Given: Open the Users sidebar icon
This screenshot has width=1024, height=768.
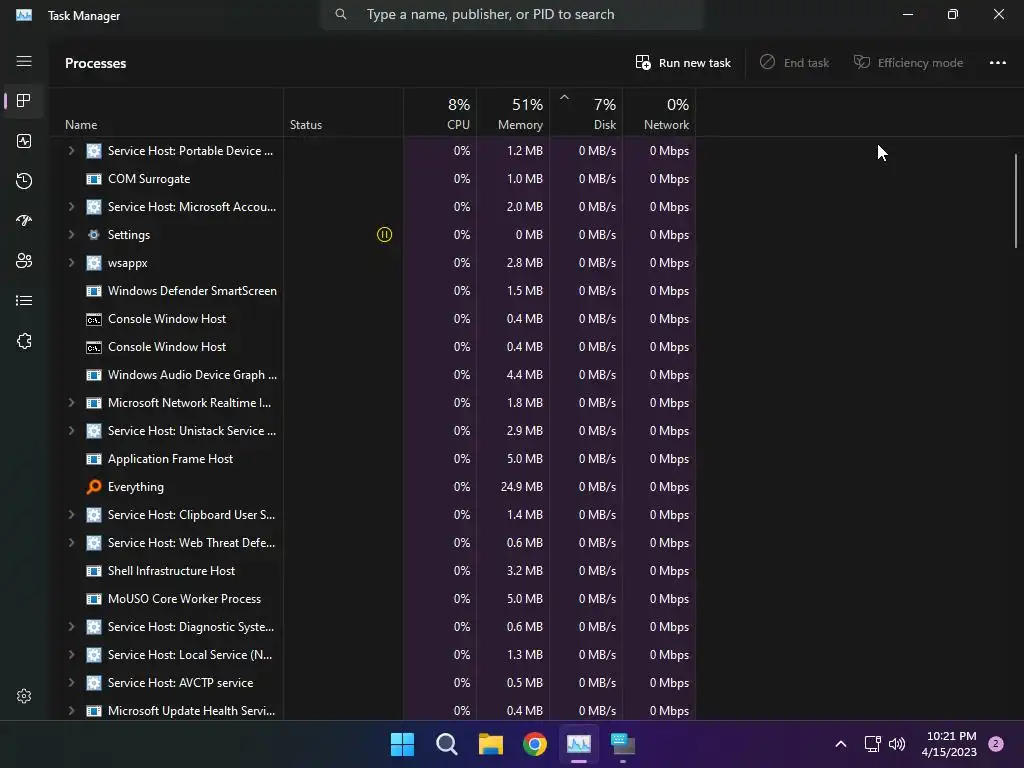Looking at the screenshot, I should pos(24,261).
